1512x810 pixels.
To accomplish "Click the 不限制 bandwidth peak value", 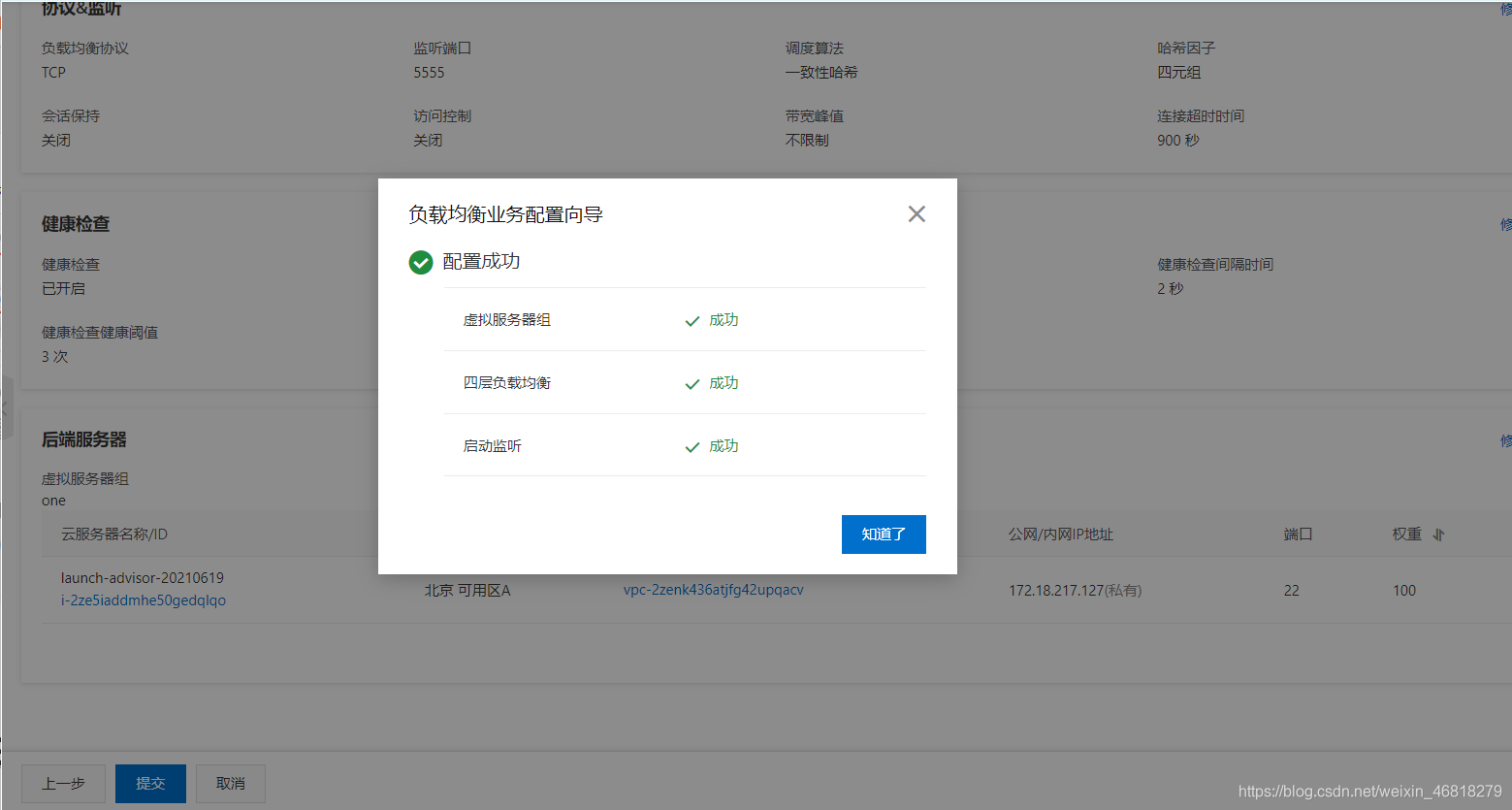I will (807, 141).
